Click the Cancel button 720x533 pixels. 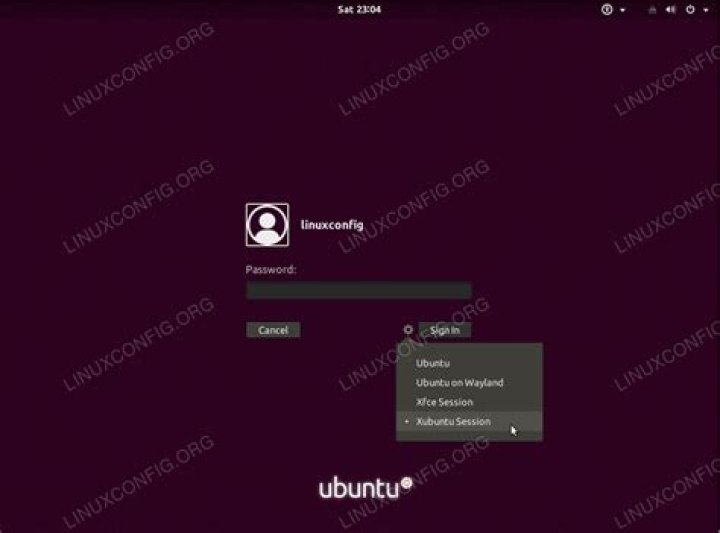(273, 330)
